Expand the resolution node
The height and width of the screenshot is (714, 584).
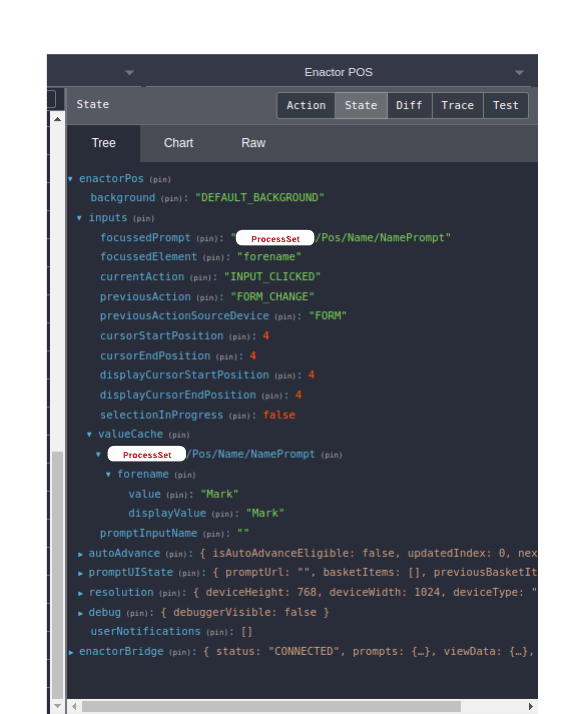pos(80,593)
